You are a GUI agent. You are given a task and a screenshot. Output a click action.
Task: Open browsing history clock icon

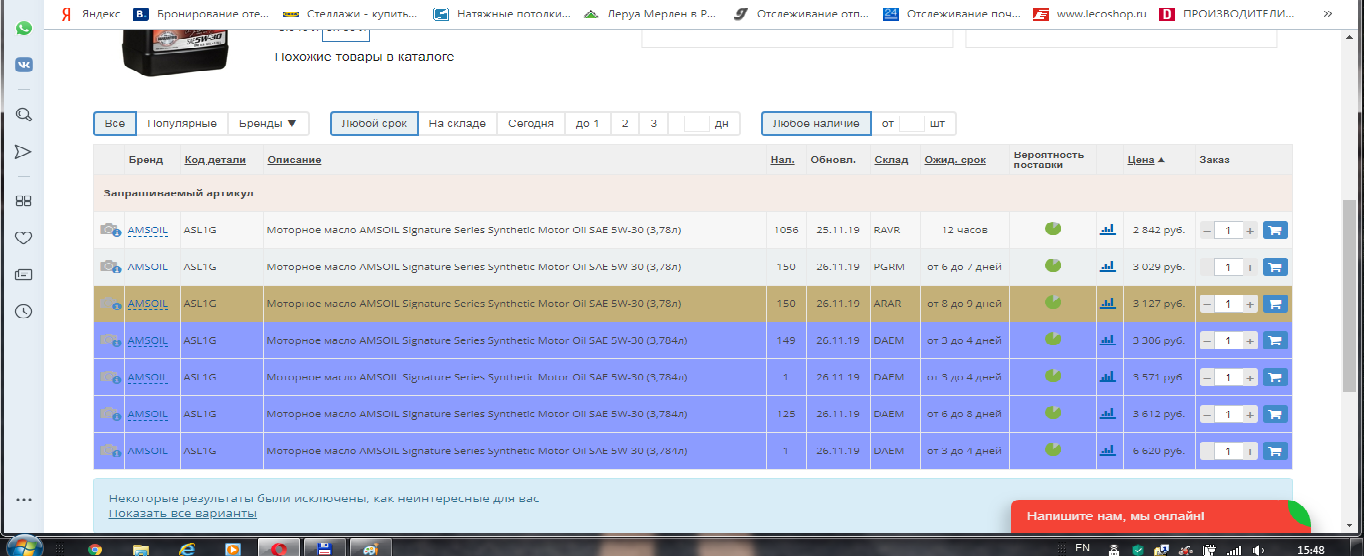(23, 312)
